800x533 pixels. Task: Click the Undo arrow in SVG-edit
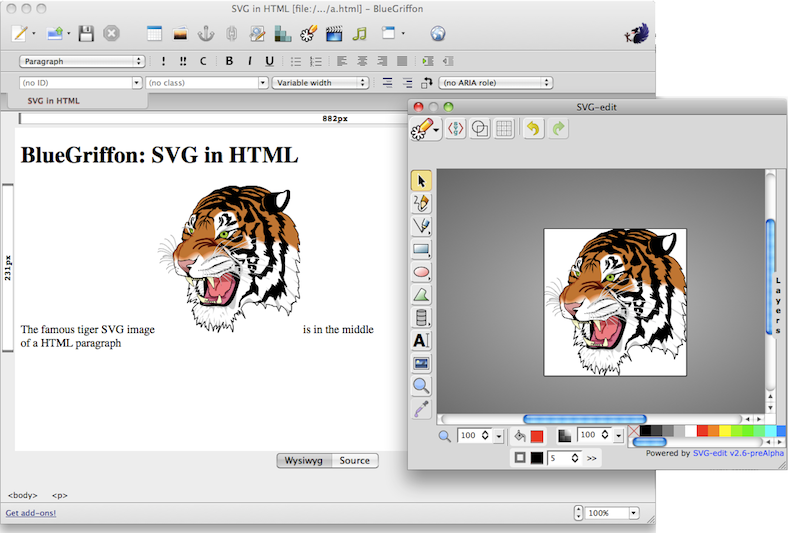[533, 128]
